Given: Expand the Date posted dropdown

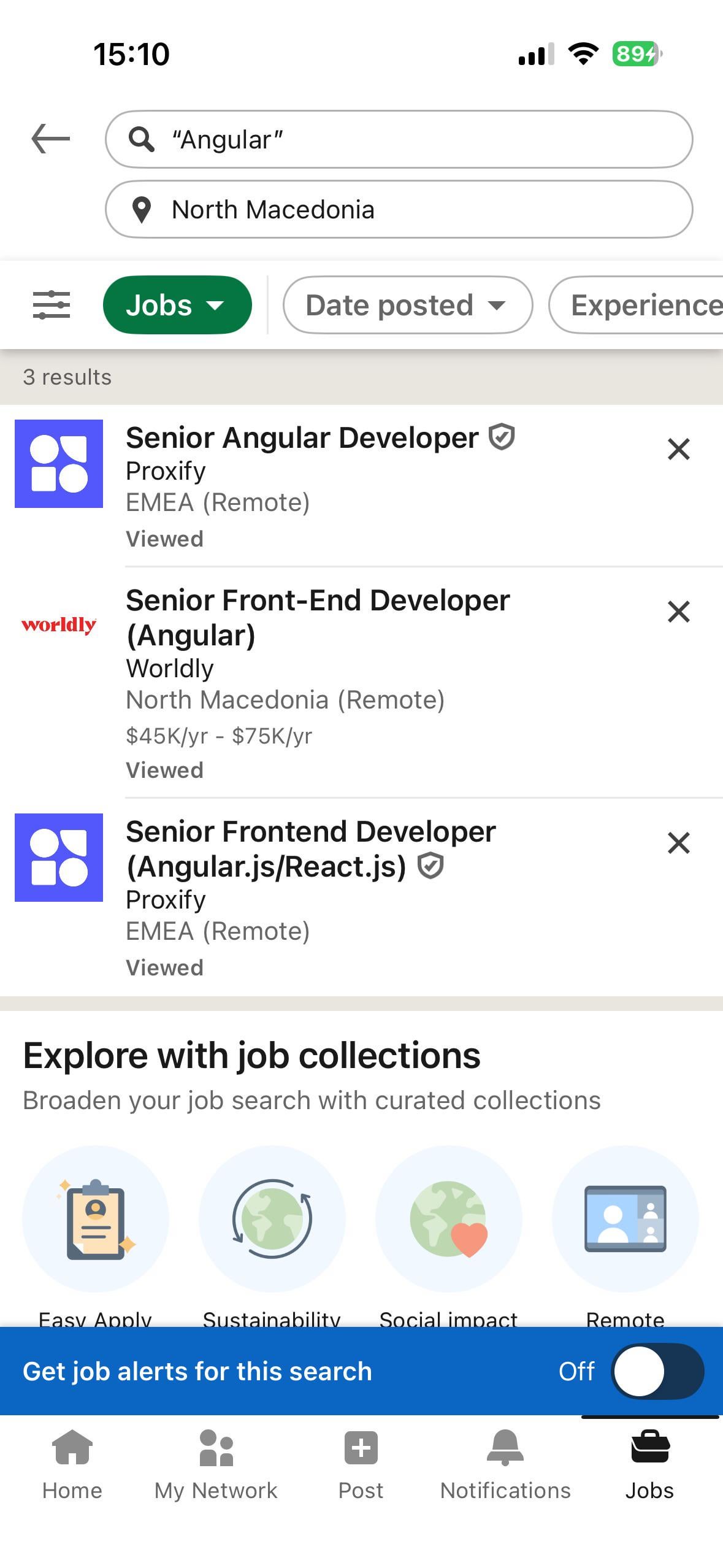Looking at the screenshot, I should click(x=407, y=305).
